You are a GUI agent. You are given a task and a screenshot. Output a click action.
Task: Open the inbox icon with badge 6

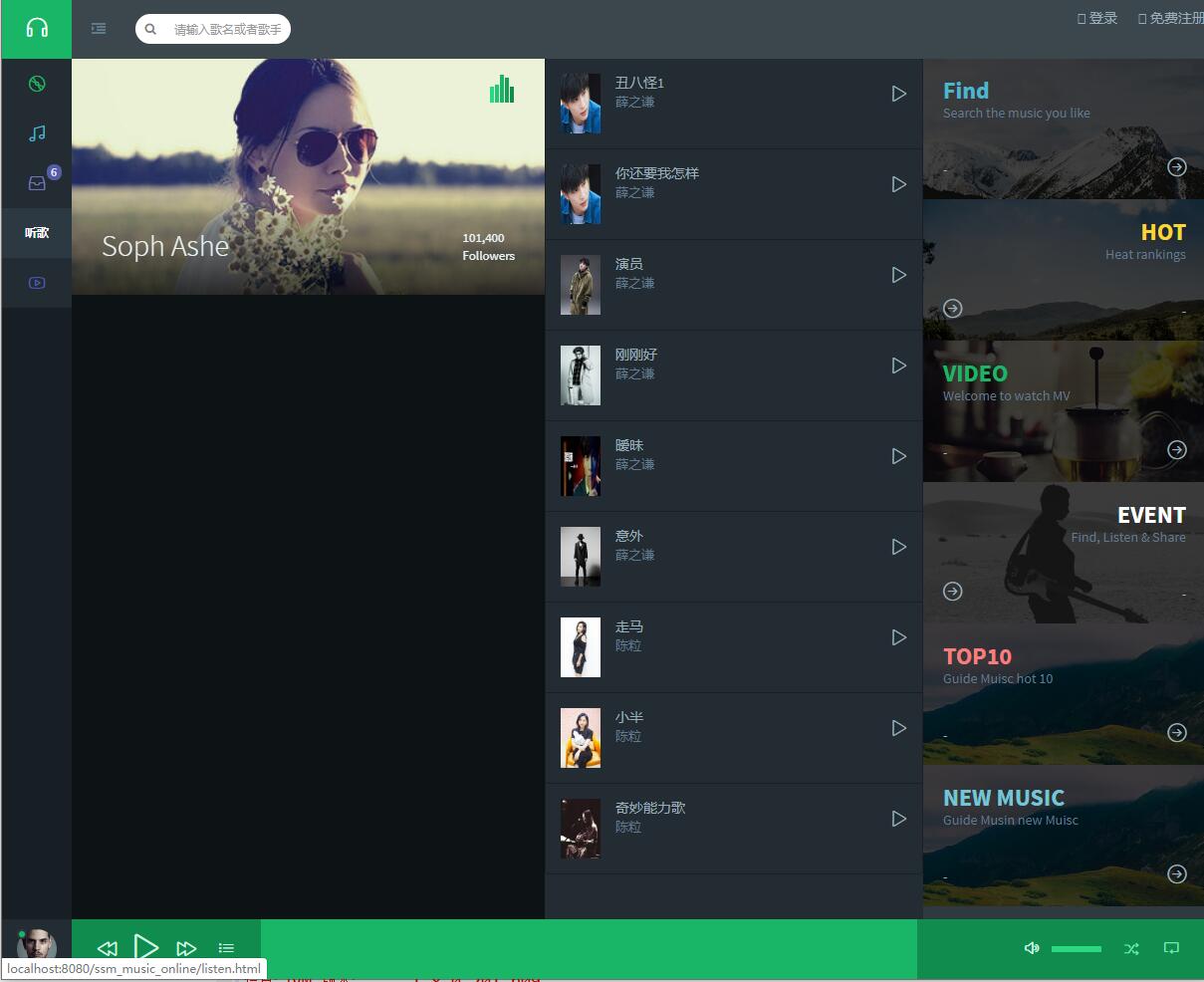37,183
